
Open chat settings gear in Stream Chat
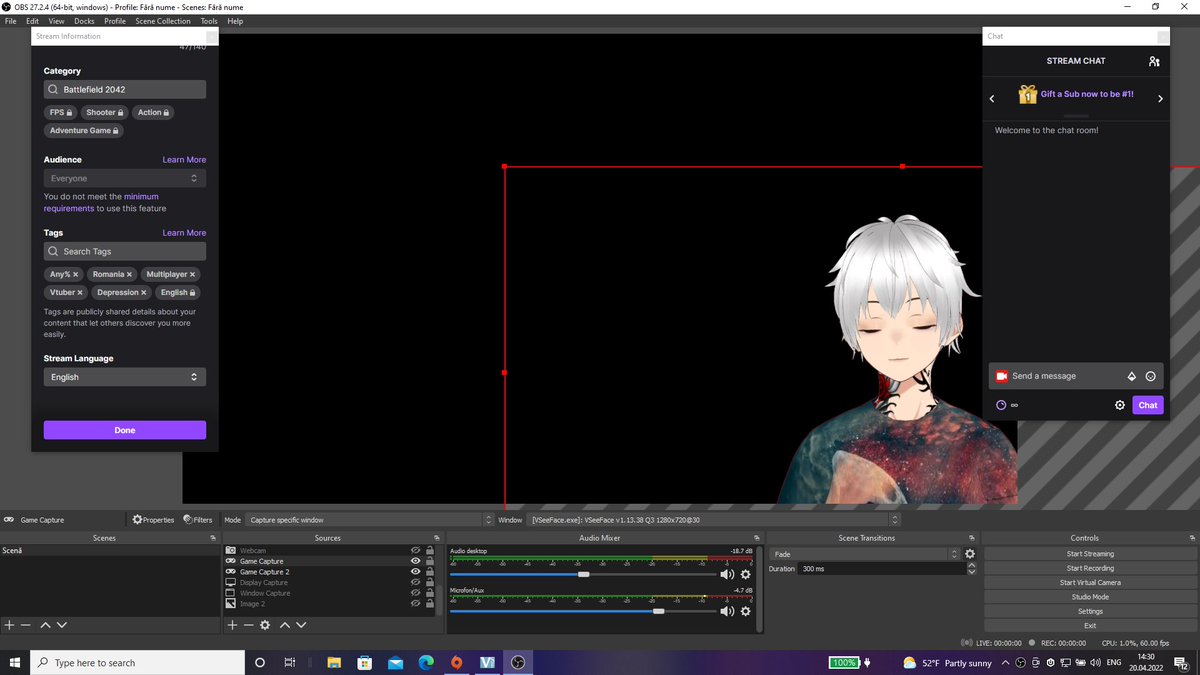point(1120,405)
